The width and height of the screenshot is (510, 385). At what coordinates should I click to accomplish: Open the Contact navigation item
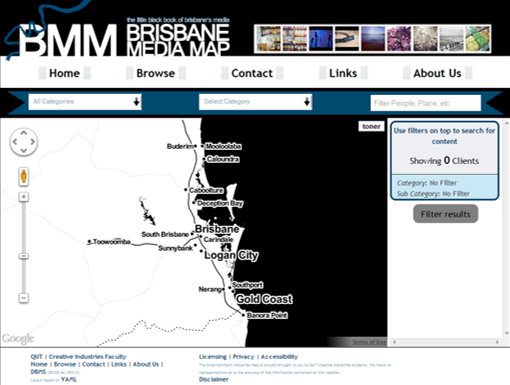(252, 73)
